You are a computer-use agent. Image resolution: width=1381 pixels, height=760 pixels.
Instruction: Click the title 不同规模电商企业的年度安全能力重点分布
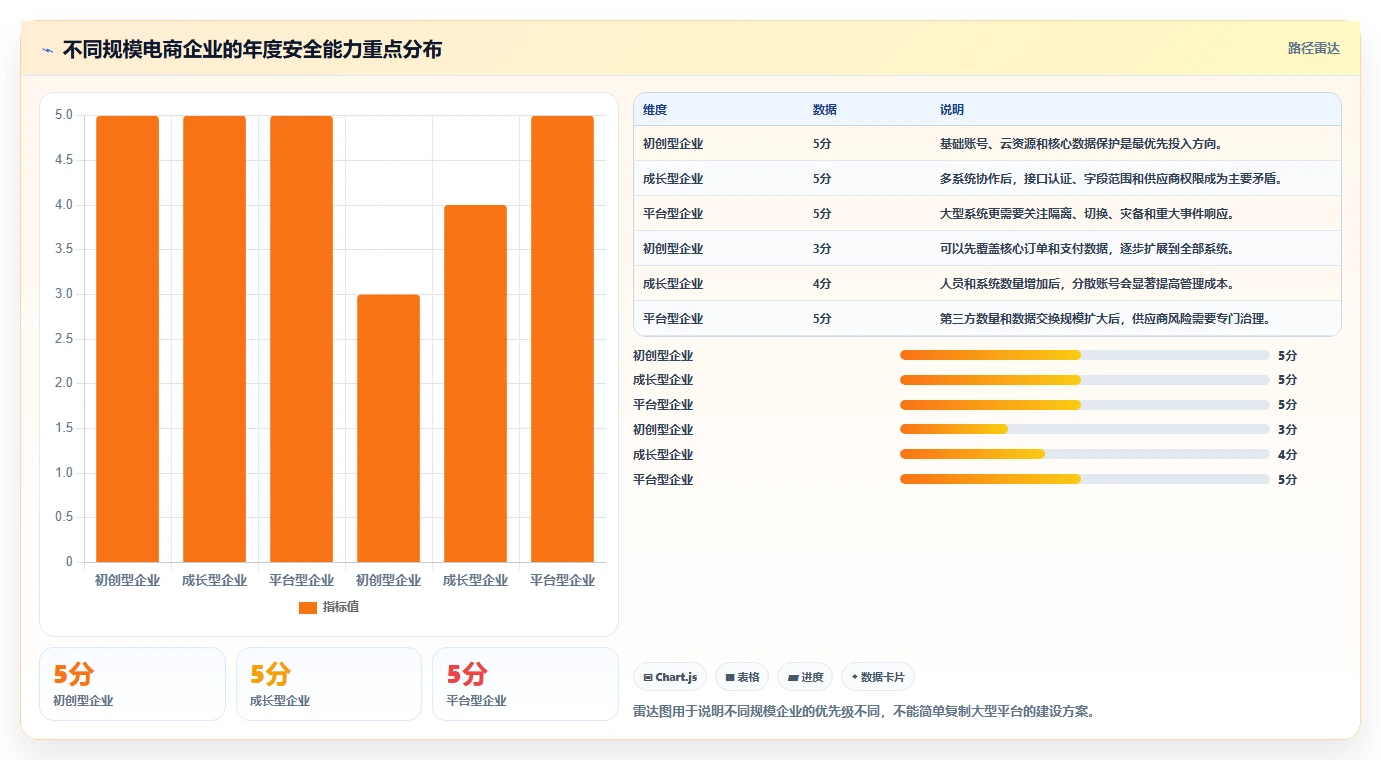point(252,50)
